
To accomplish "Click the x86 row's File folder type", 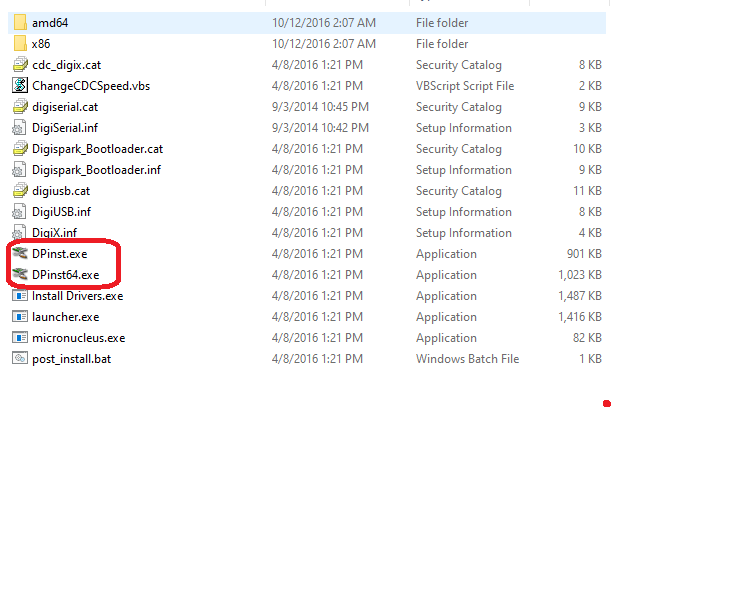I will click(442, 44).
